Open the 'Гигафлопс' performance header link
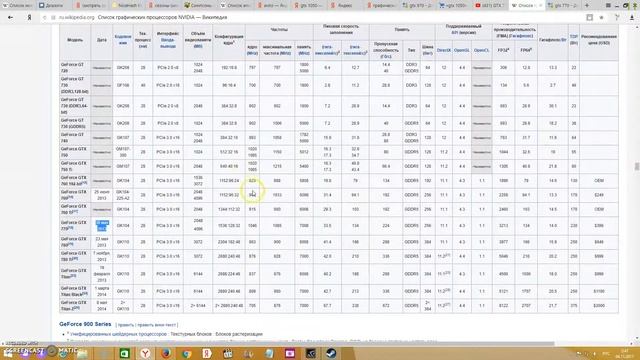Viewport: 640px width, 360px height. (520, 36)
